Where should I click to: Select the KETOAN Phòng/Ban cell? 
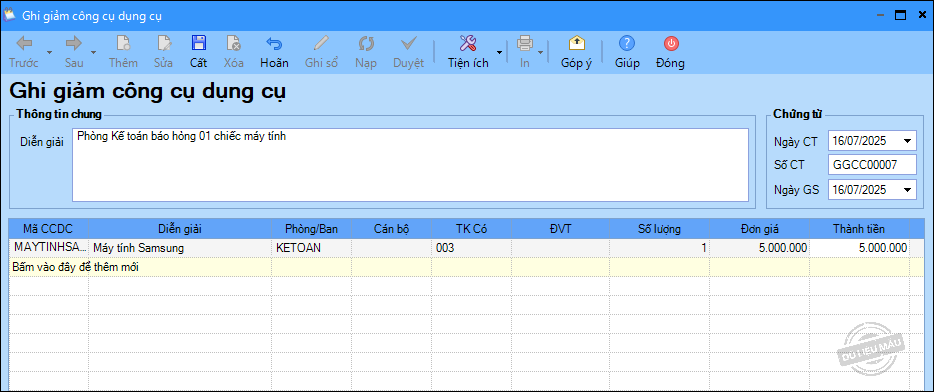312,248
